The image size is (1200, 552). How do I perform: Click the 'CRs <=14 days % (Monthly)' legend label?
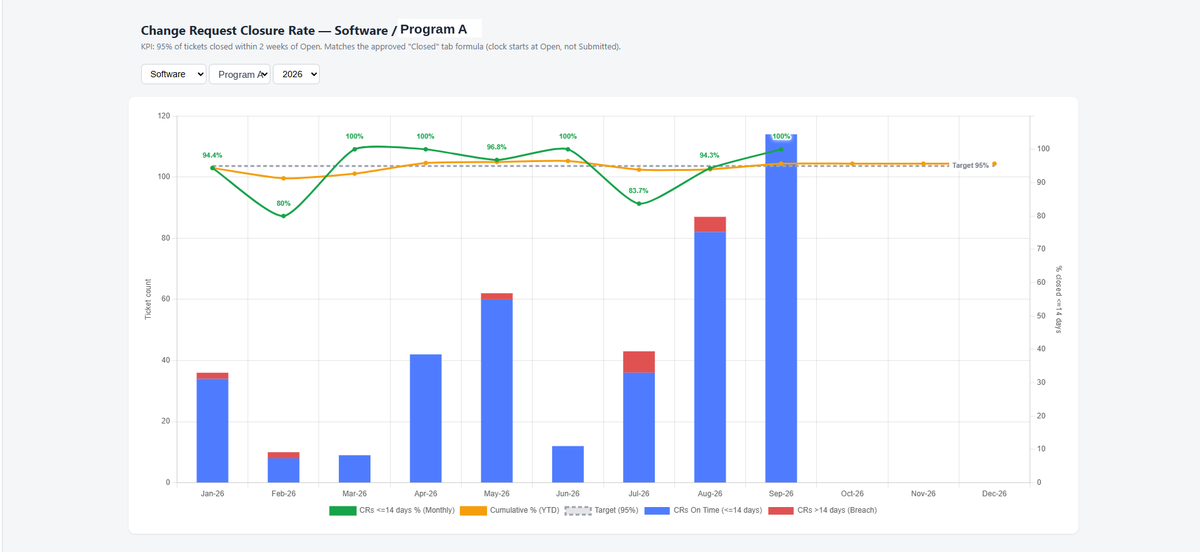coord(406,510)
